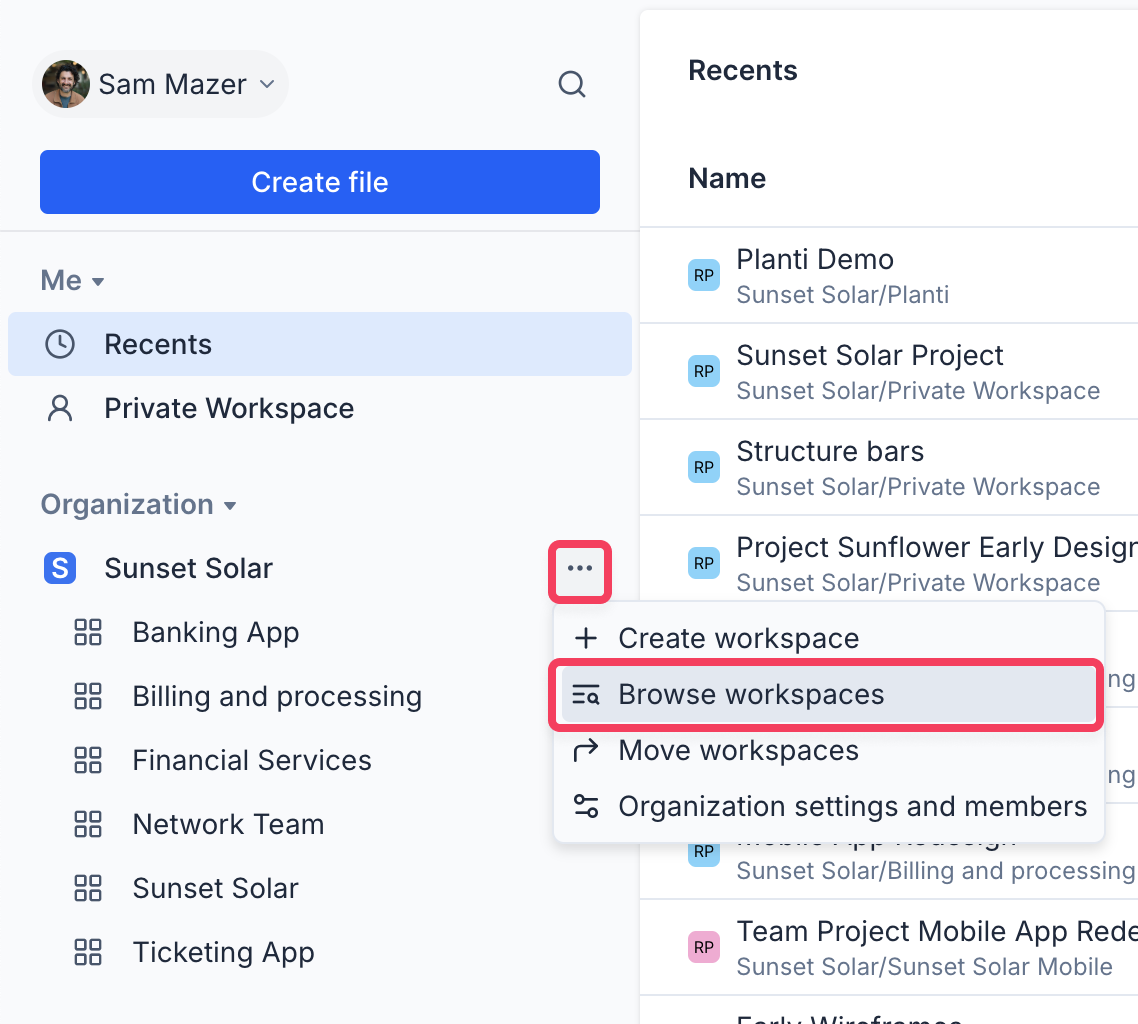Click Sam Mazer's profile avatar
This screenshot has height=1024, width=1138.
[66, 84]
